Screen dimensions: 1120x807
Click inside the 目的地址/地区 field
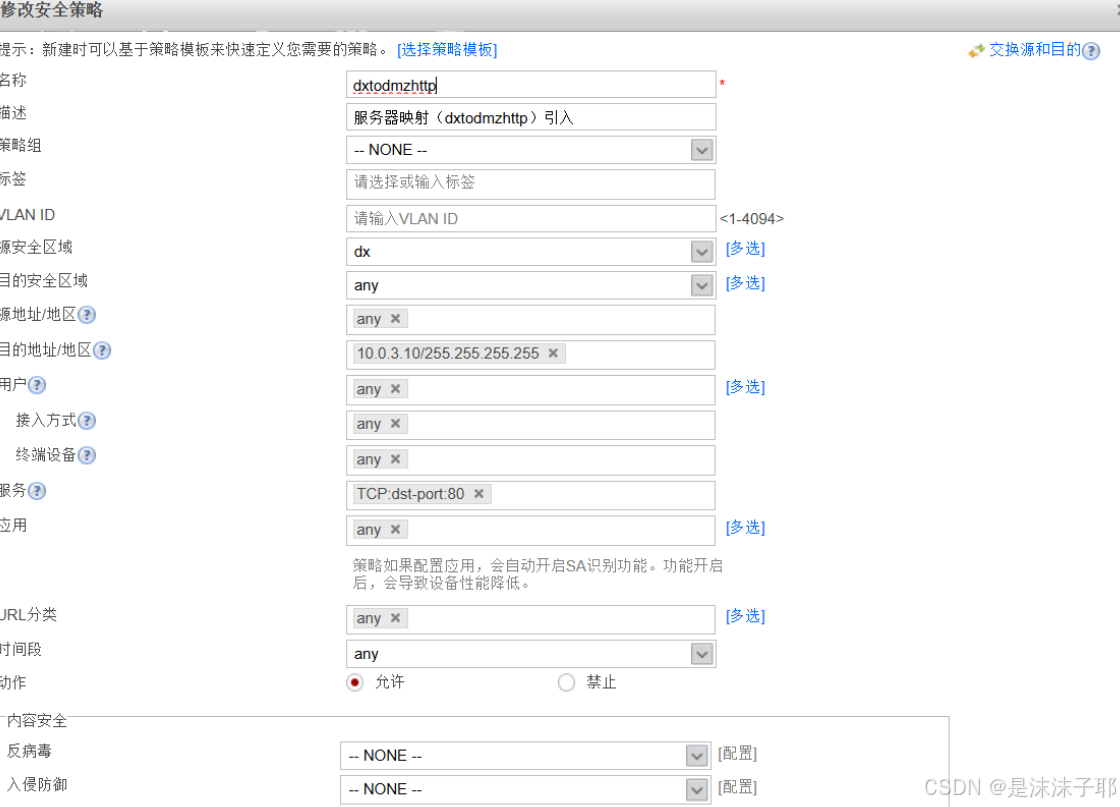(x=531, y=354)
